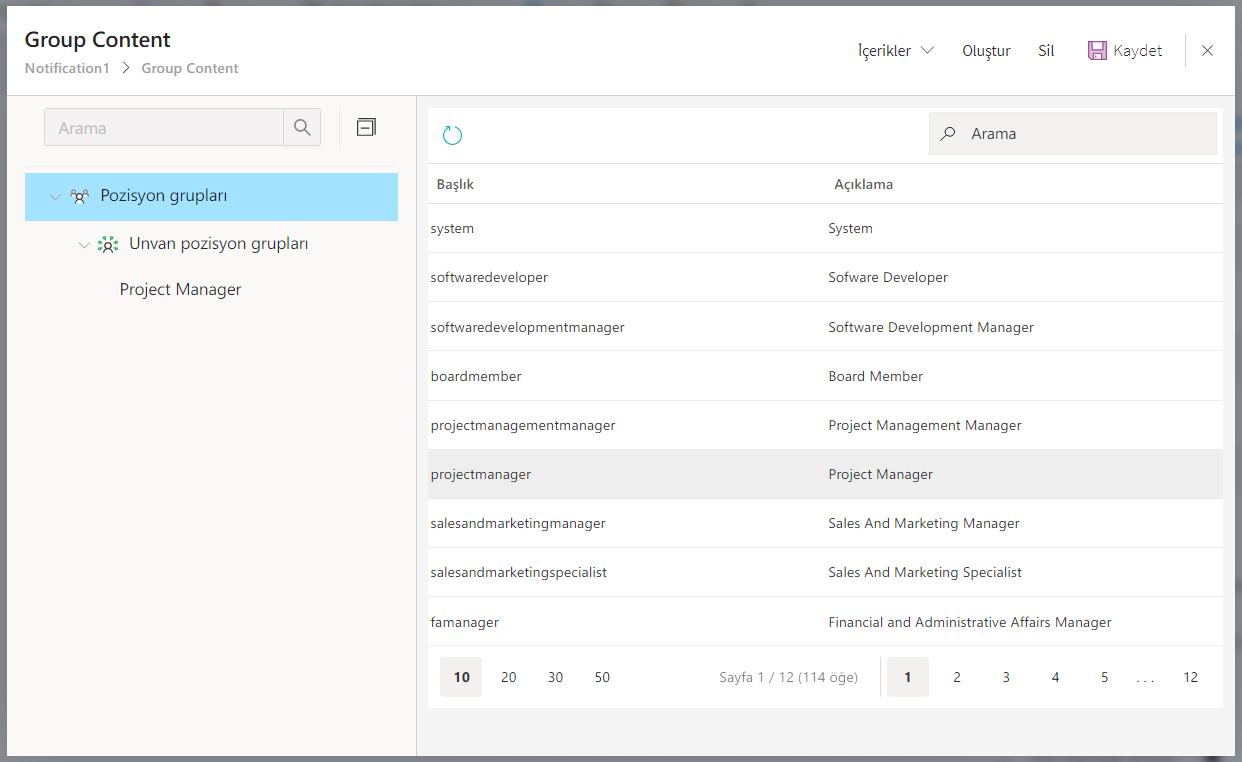
Task: Select Project Manager in the tree
Action: (181, 290)
